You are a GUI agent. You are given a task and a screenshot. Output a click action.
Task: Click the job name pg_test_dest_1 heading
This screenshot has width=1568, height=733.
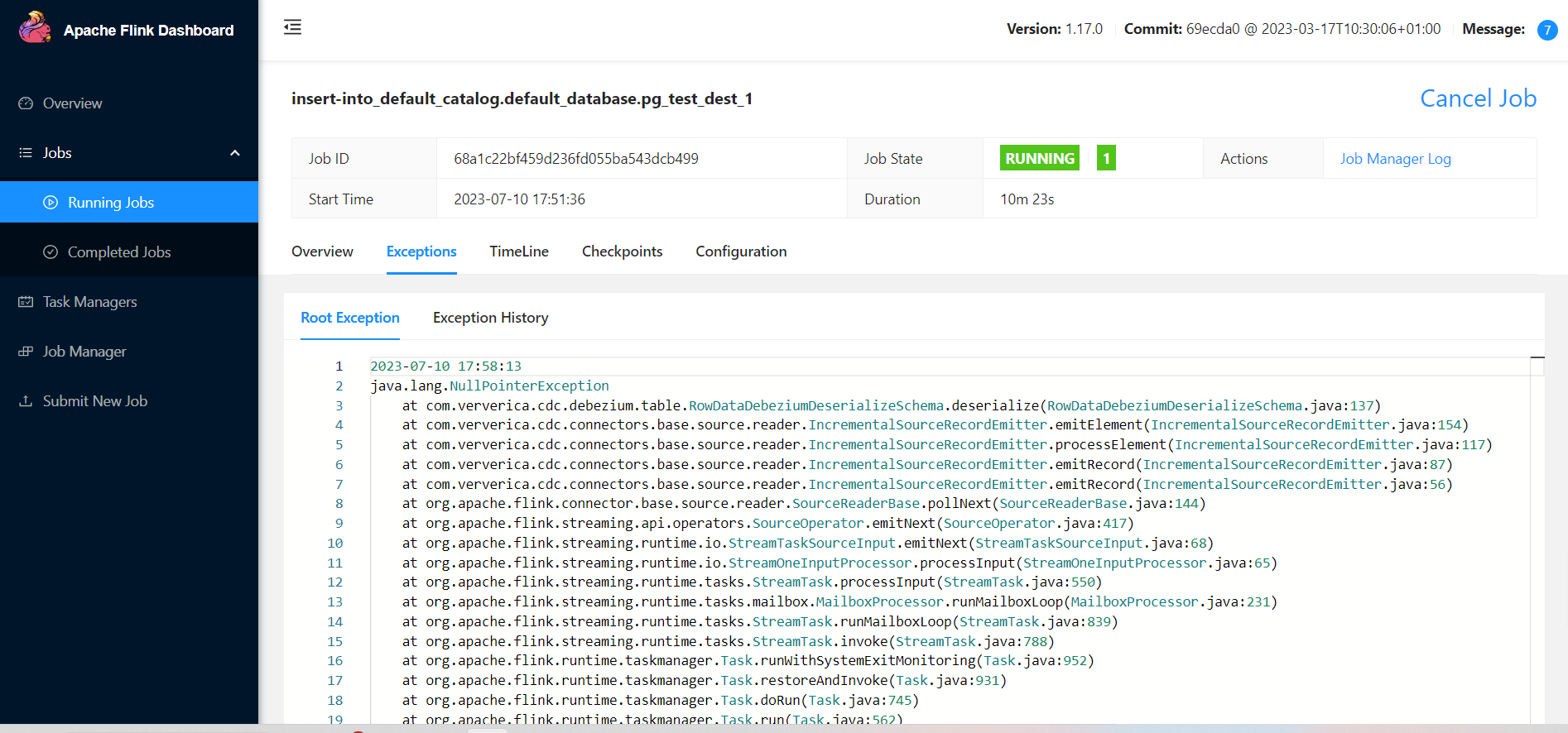522,99
